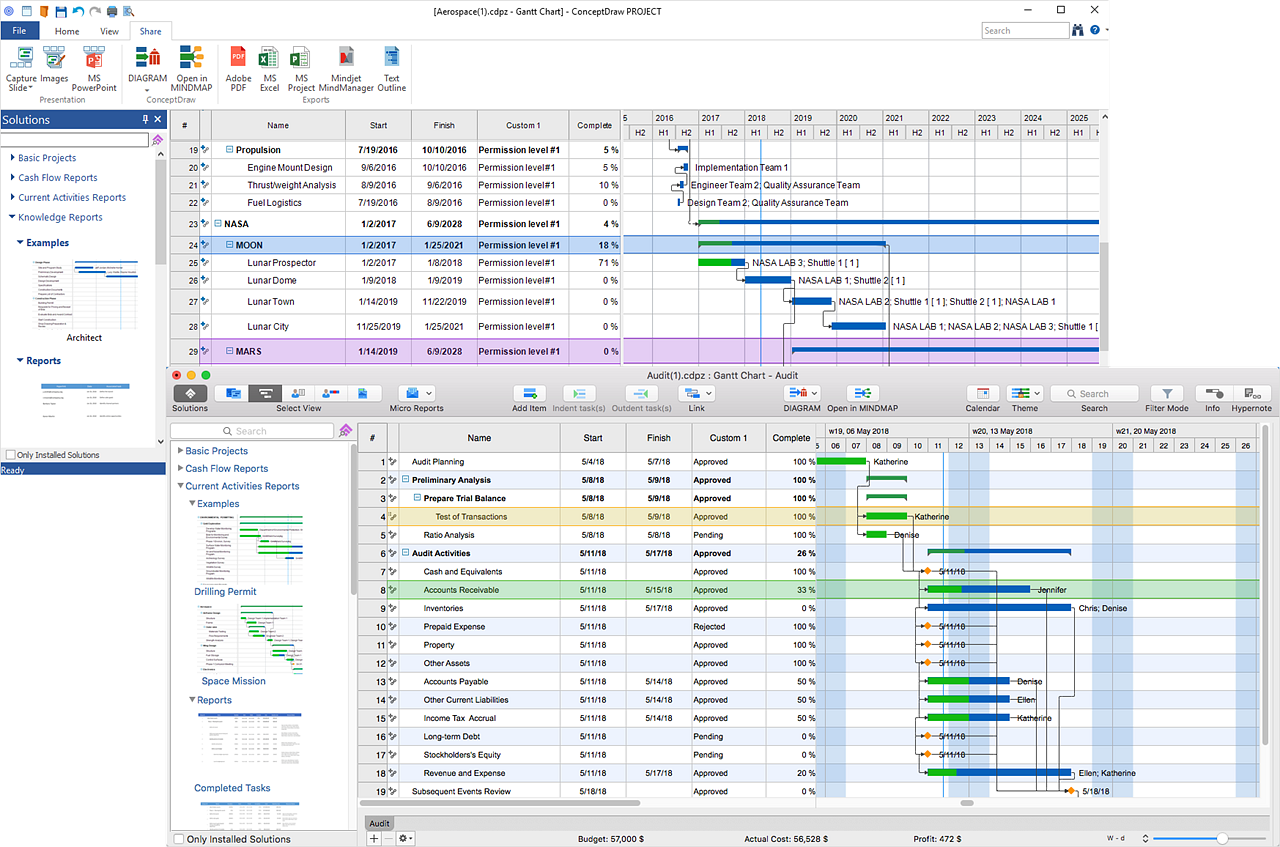Click Lunar Prospector task name
1280x847 pixels.
(281, 263)
